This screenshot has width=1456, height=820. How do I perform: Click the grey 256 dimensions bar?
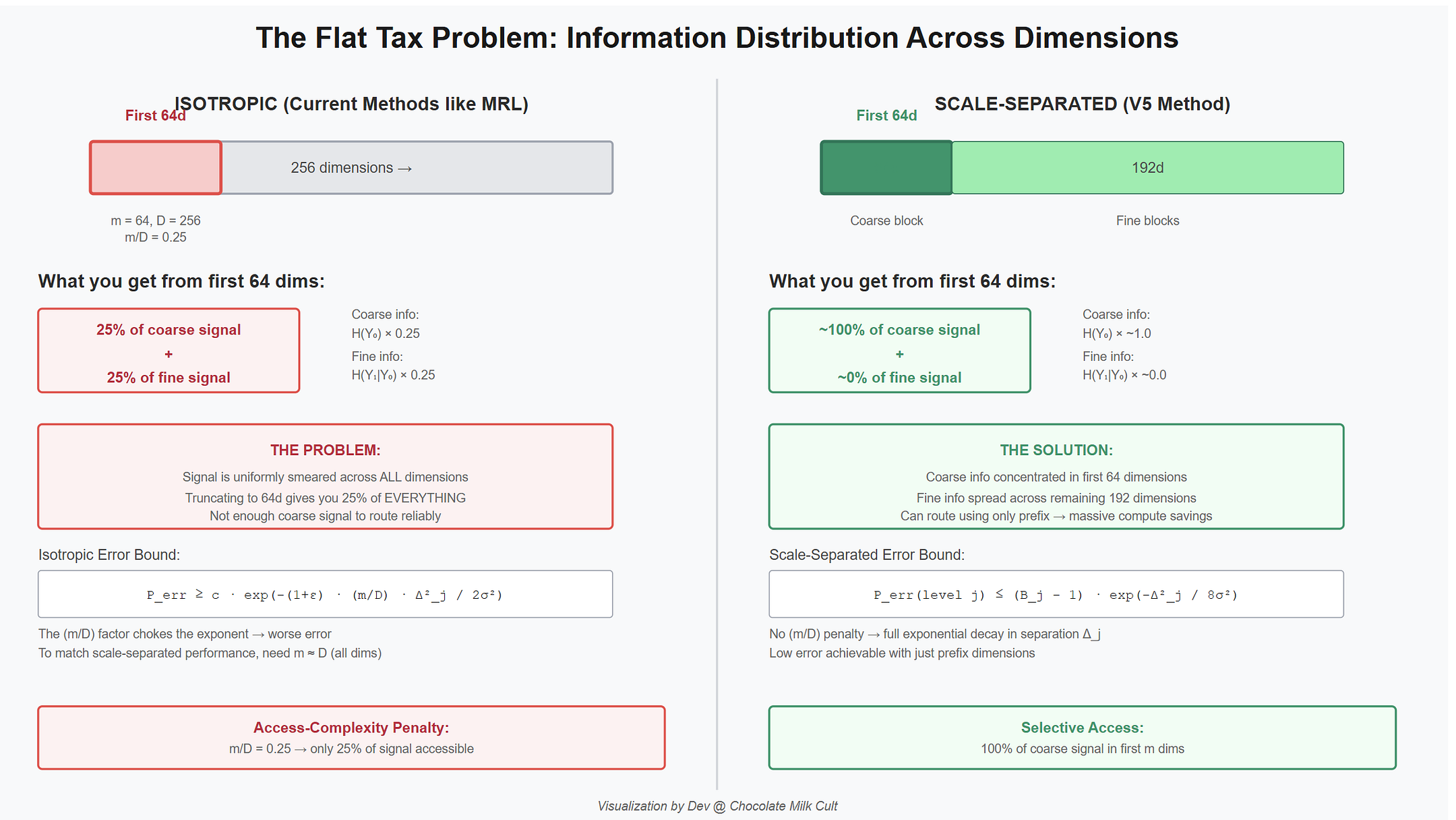click(417, 168)
